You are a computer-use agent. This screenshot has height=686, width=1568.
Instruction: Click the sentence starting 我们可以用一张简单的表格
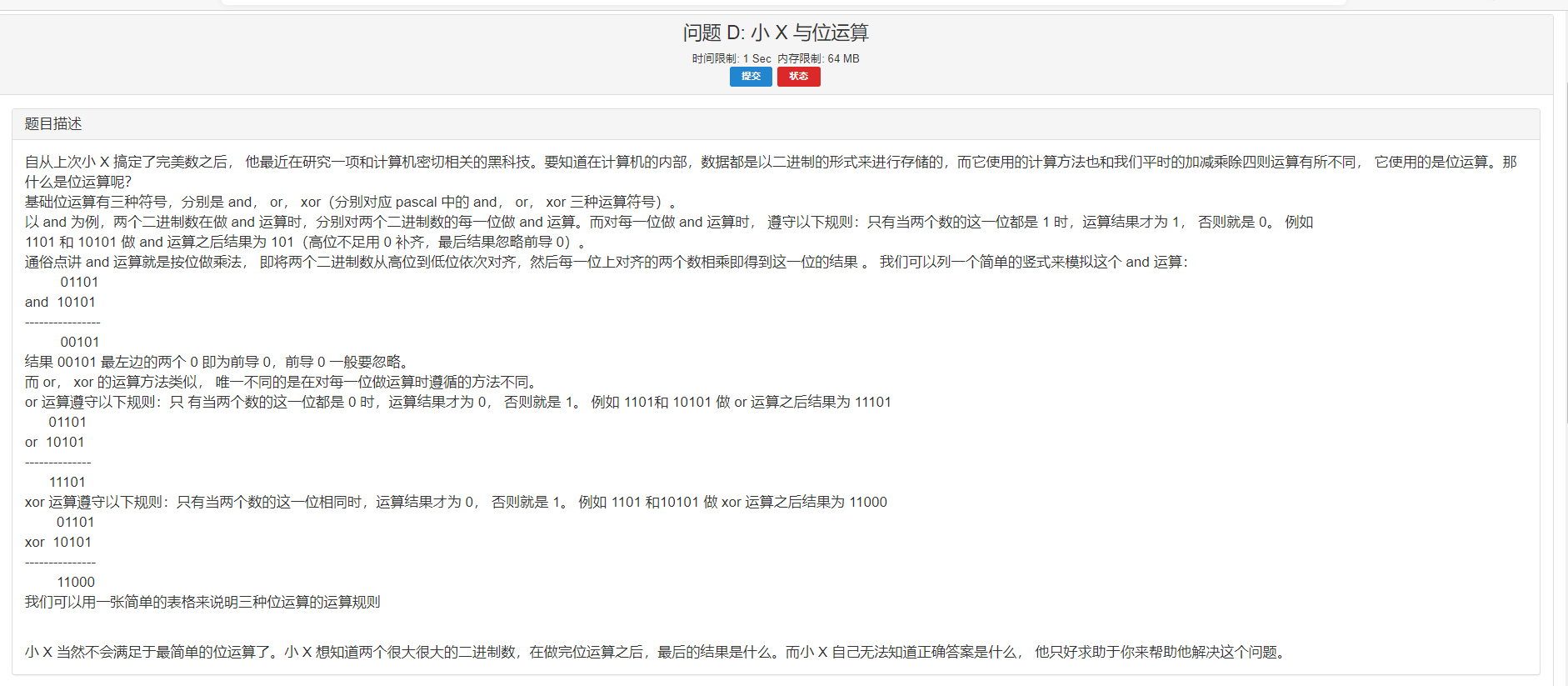(x=202, y=602)
